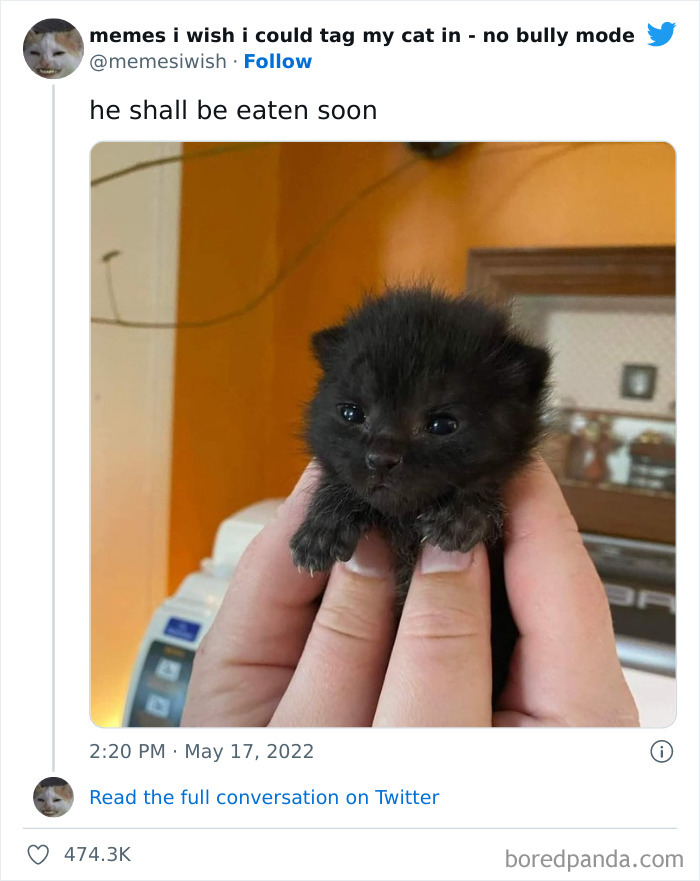Viewport: 700px width, 881px height.
Task: Click the small avatar beside the conversation link
Action: [51, 798]
